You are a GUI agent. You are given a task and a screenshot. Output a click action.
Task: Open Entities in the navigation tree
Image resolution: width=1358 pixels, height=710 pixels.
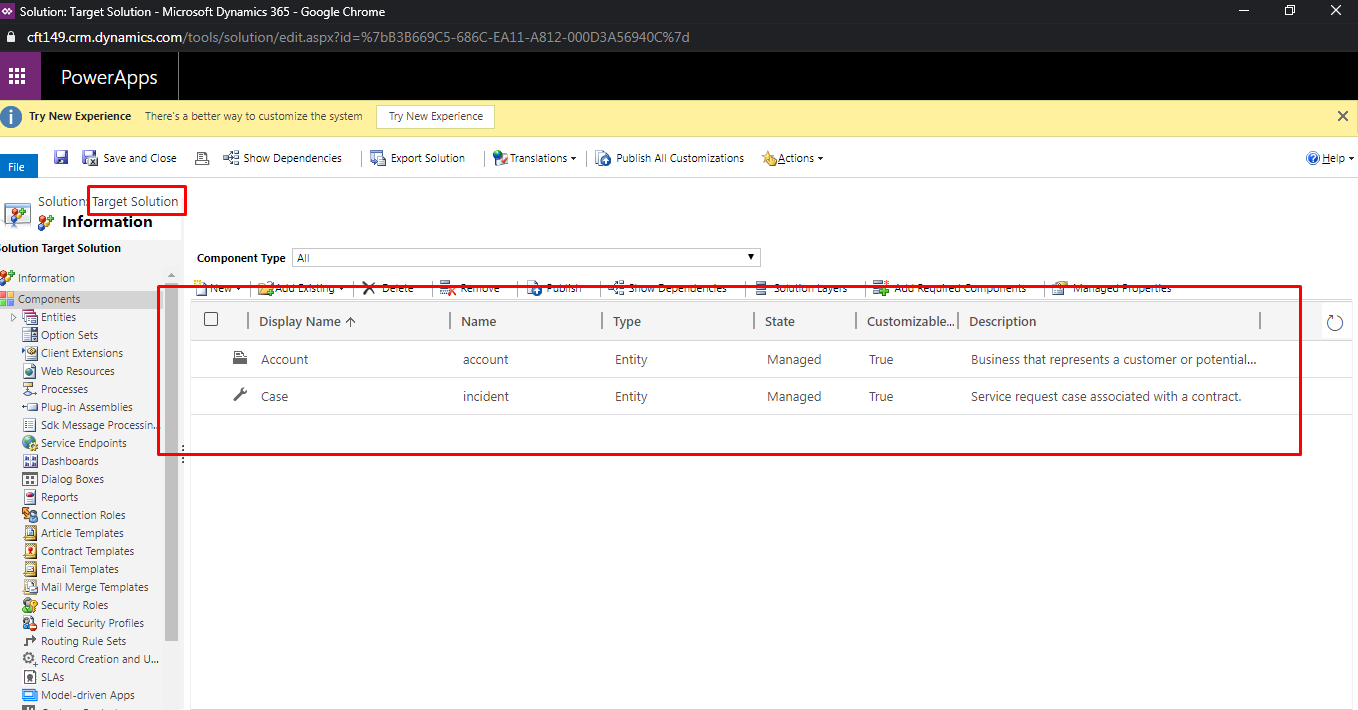[58, 317]
